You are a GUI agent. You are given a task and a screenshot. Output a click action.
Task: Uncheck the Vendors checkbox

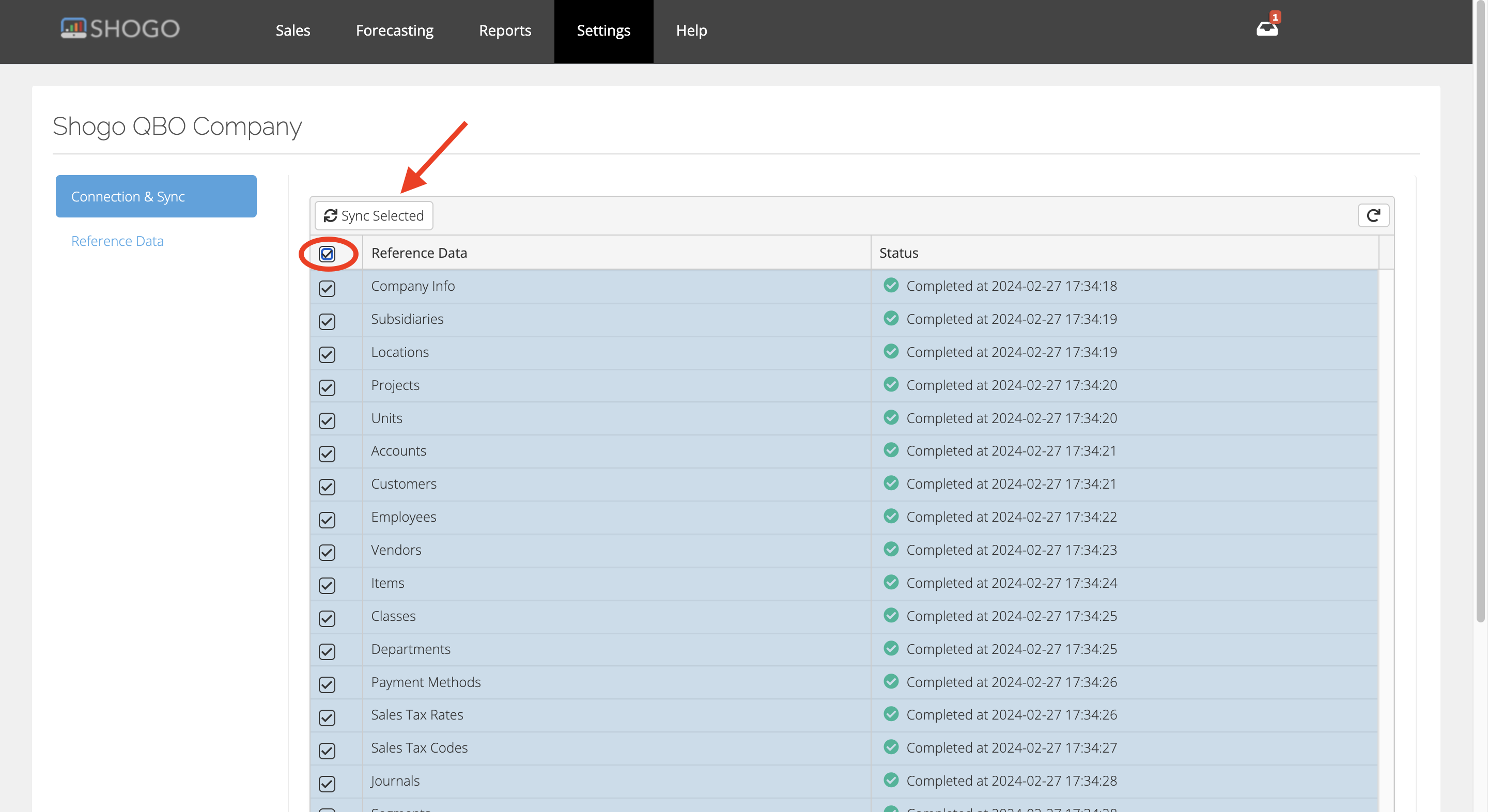(327, 552)
